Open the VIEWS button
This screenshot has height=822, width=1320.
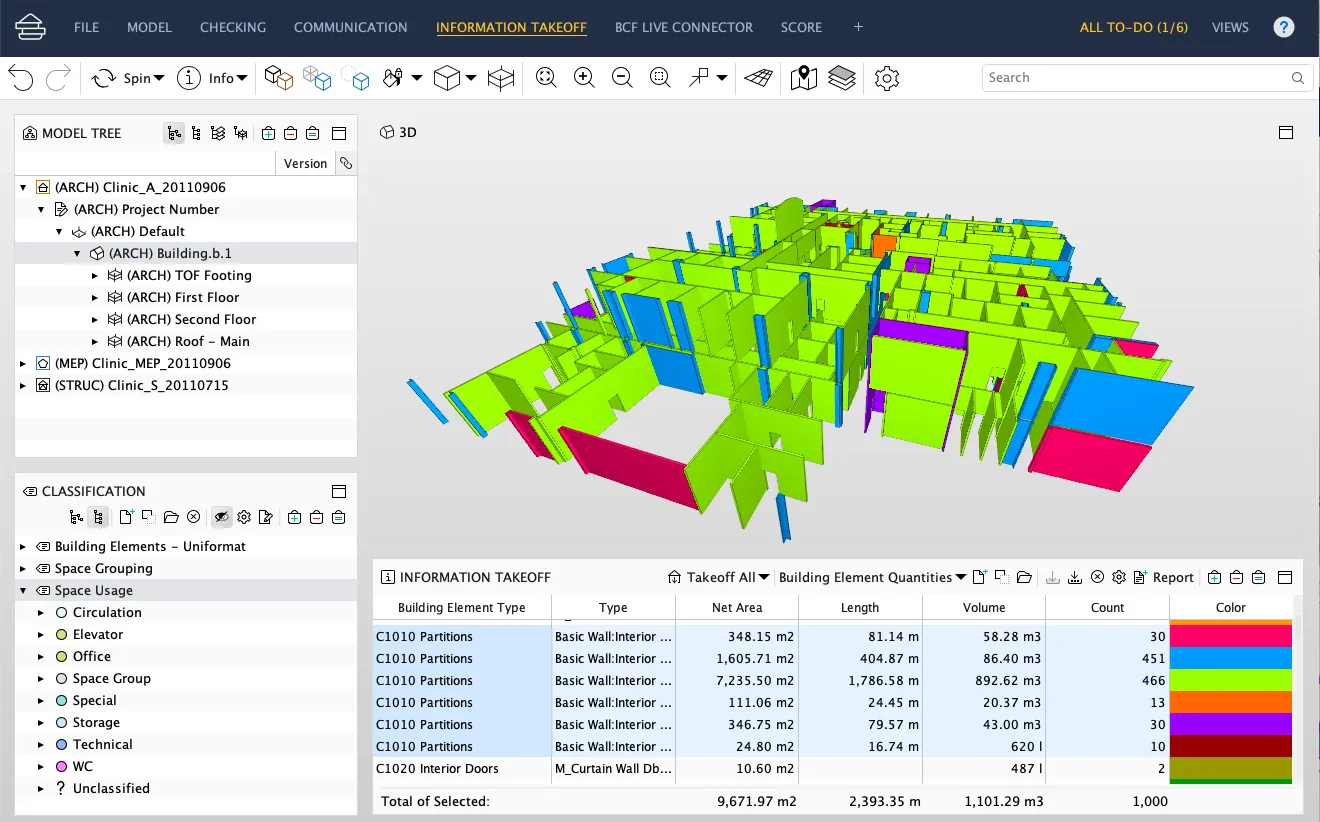(x=1230, y=27)
